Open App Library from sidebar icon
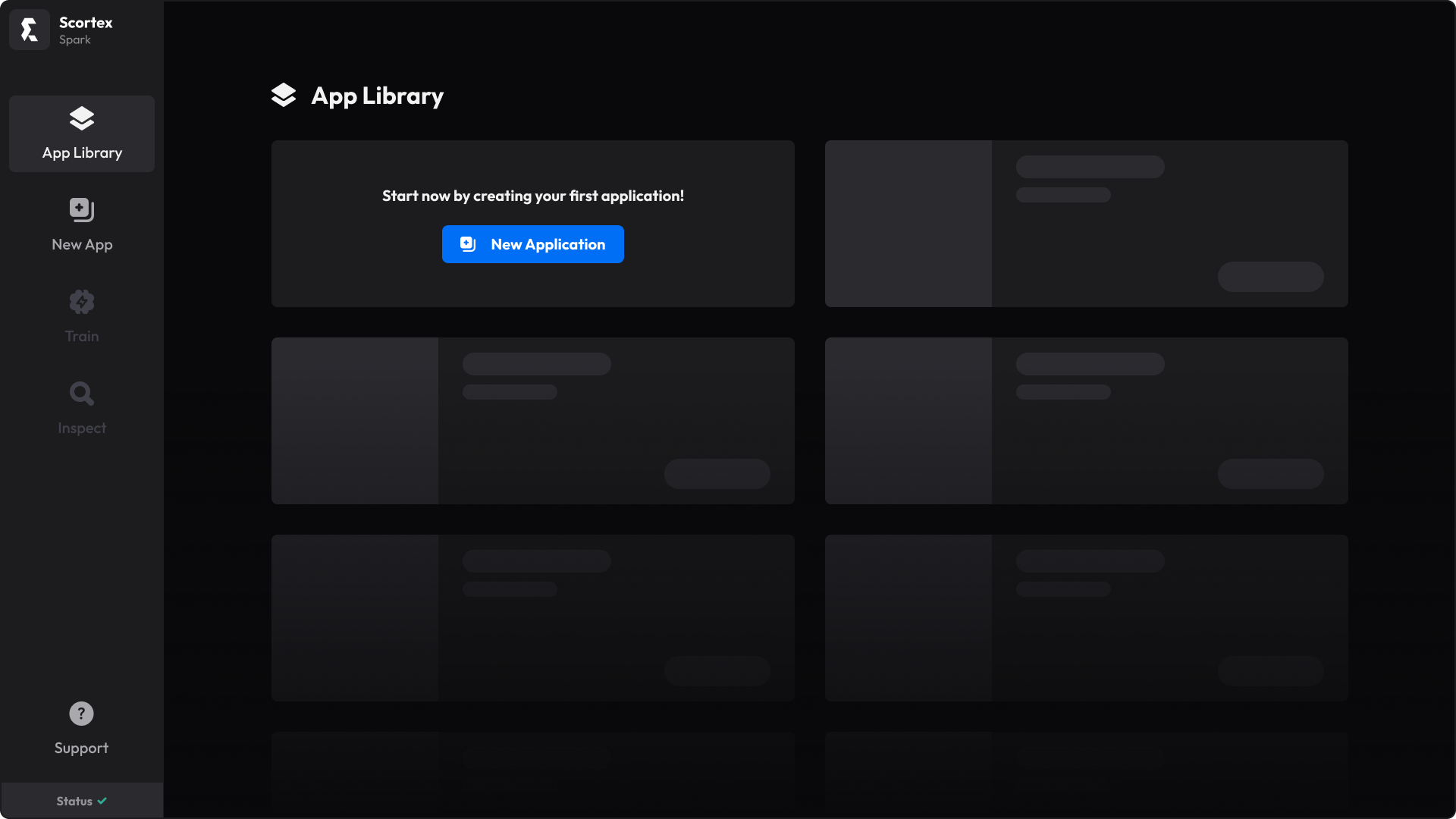 click(82, 119)
